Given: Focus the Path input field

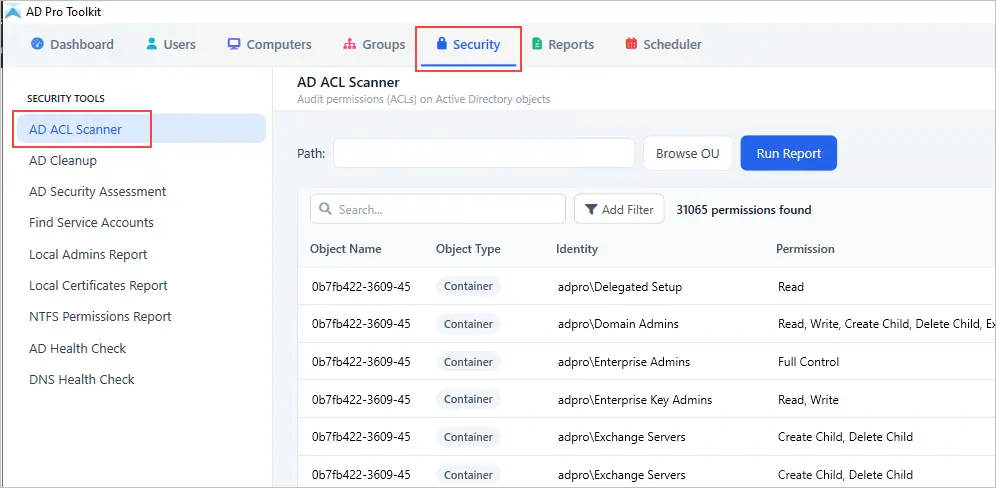Looking at the screenshot, I should click(484, 153).
